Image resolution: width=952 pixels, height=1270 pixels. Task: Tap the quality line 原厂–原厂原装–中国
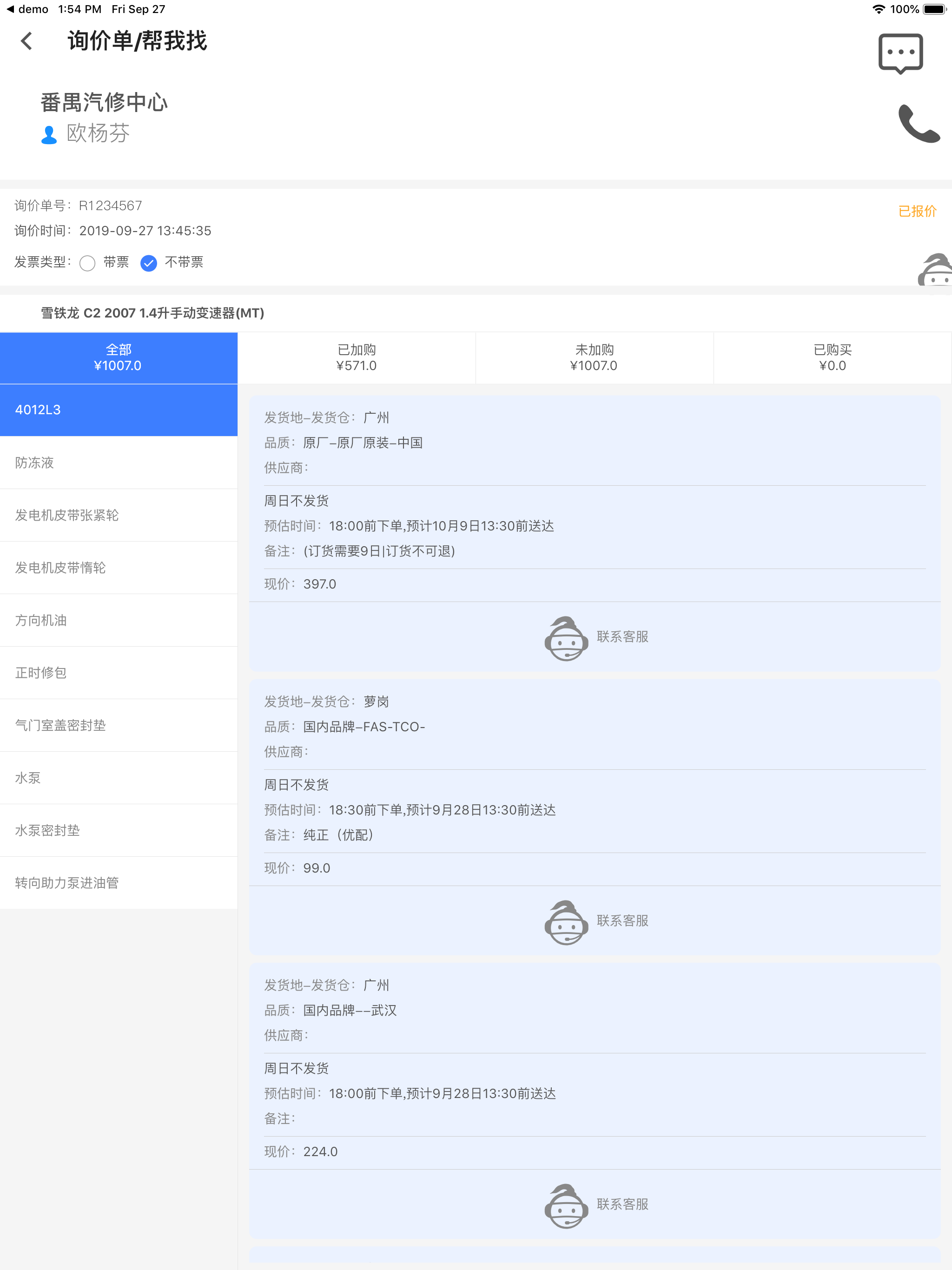click(363, 443)
